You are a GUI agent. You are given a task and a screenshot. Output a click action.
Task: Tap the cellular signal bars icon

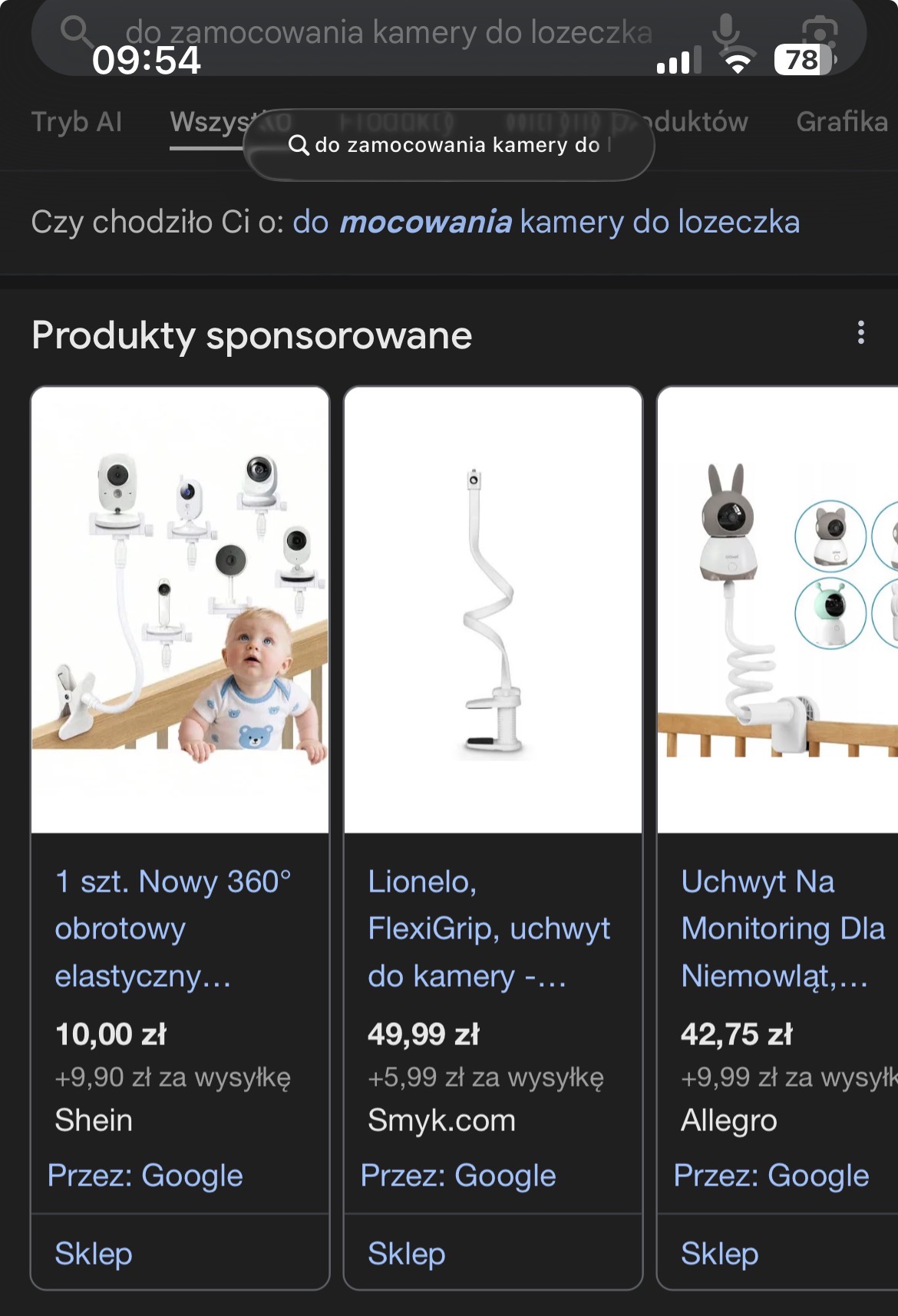tap(678, 61)
